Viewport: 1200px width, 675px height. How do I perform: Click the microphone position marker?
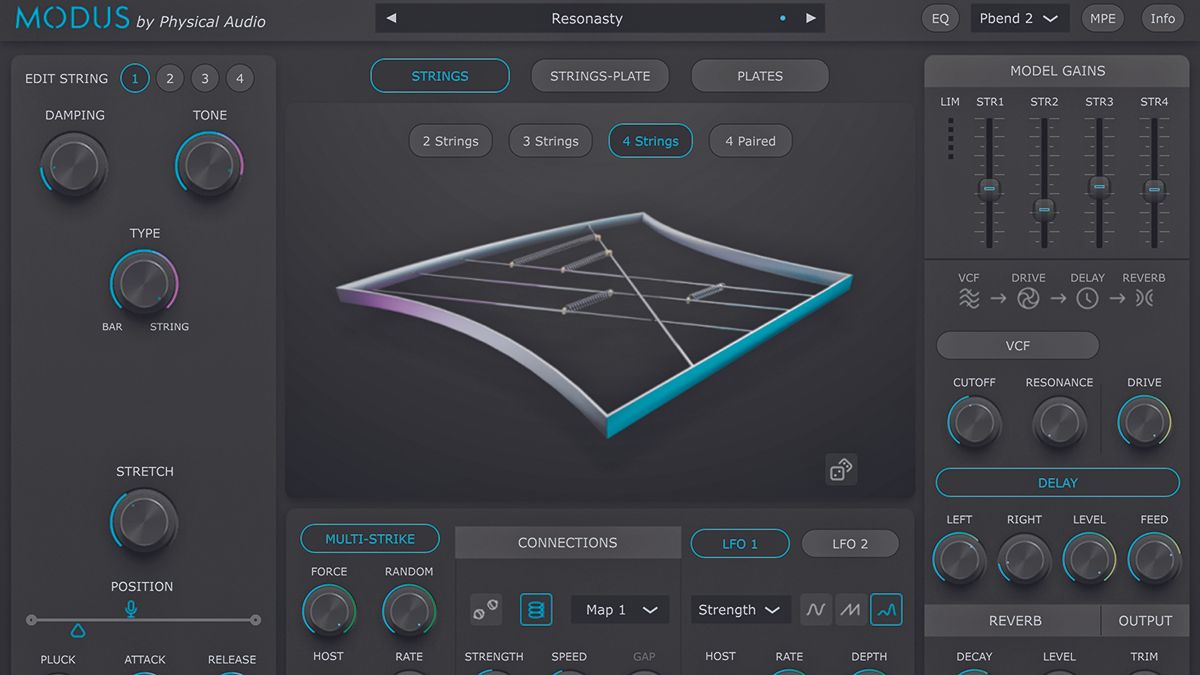tap(130, 609)
